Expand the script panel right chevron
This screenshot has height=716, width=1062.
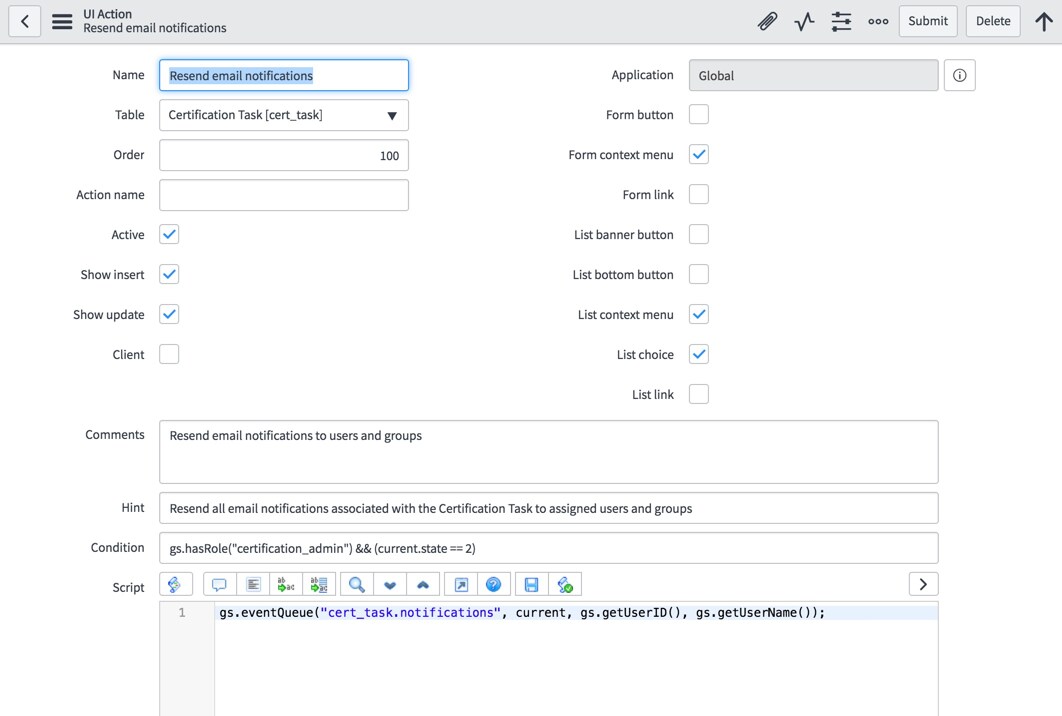923,584
